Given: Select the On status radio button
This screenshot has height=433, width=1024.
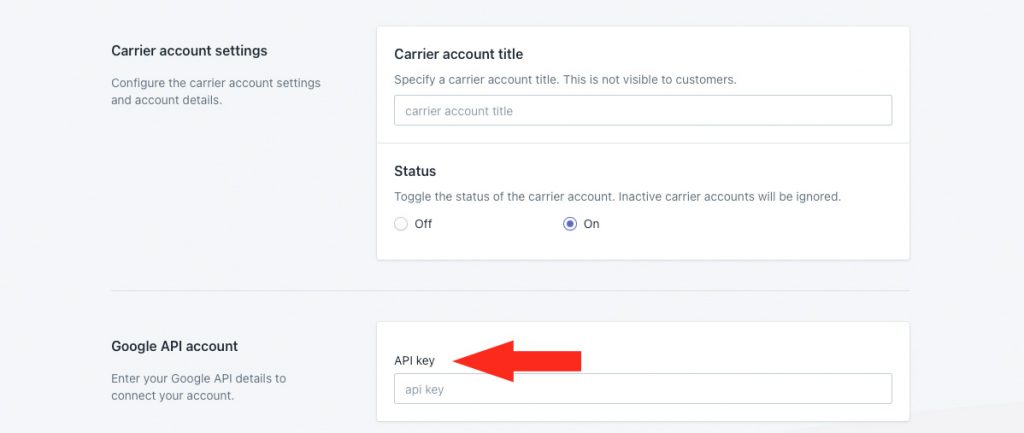Looking at the screenshot, I should pos(570,224).
